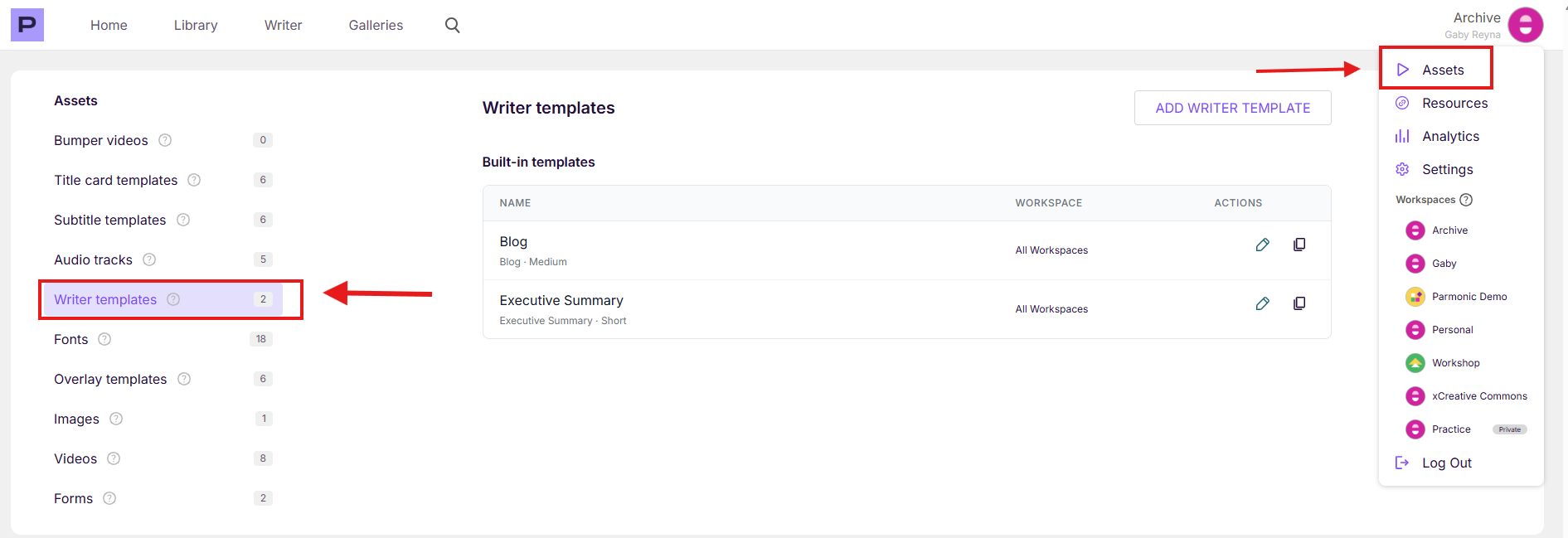Duplicate the Blog template copy icon
This screenshot has width=1568, height=538.
click(x=1299, y=245)
